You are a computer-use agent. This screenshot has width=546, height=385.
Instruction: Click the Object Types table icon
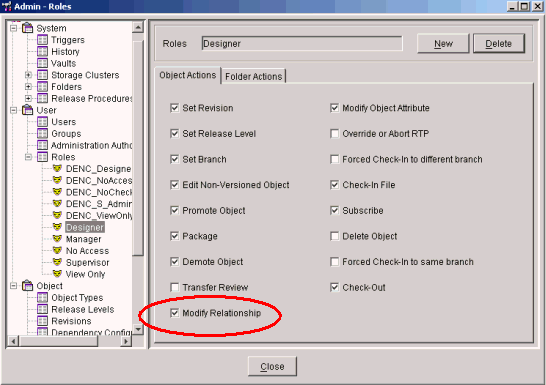[x=42, y=298]
